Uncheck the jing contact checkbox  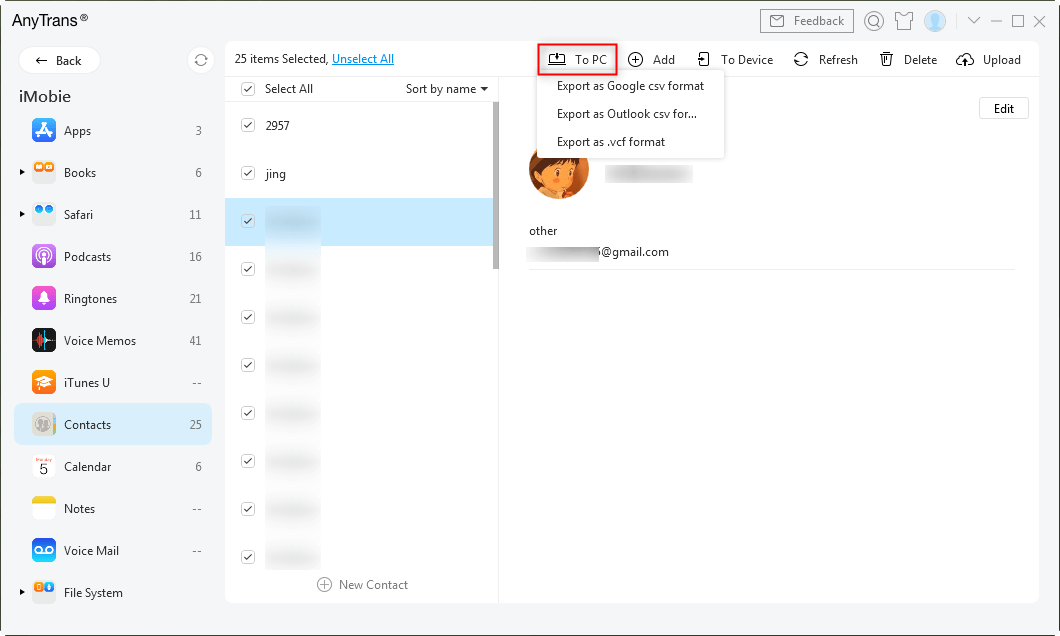pyautogui.click(x=248, y=174)
